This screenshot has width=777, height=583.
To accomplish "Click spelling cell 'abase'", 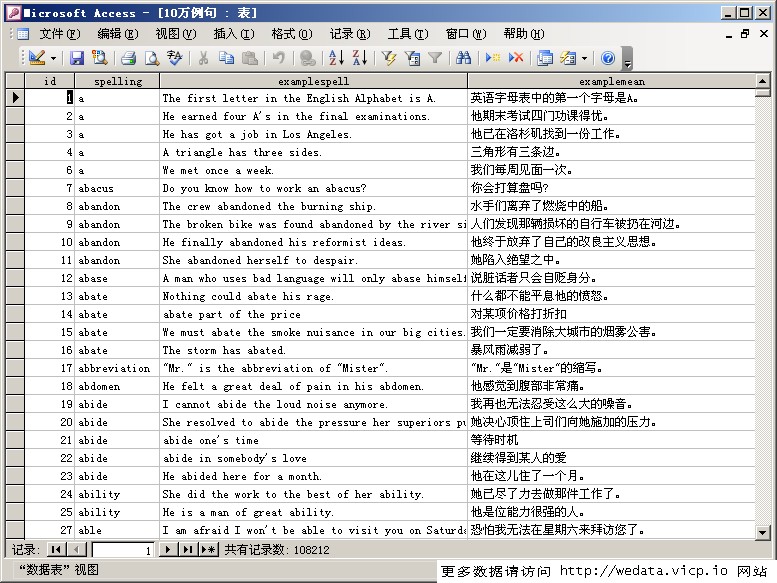I will tap(117, 278).
